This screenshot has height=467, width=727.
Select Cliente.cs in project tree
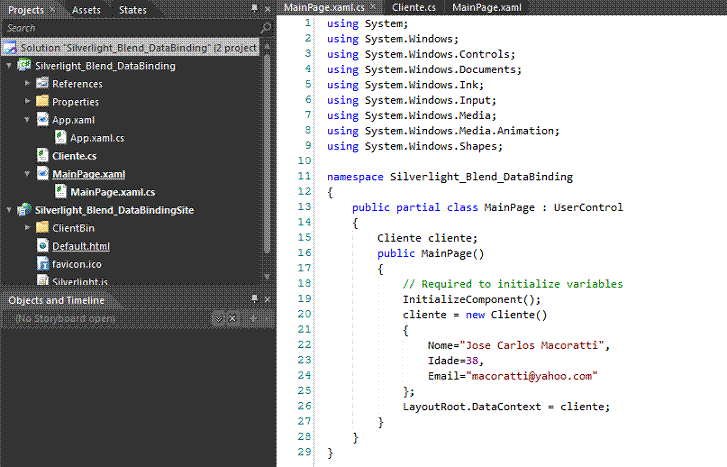[x=74, y=156]
